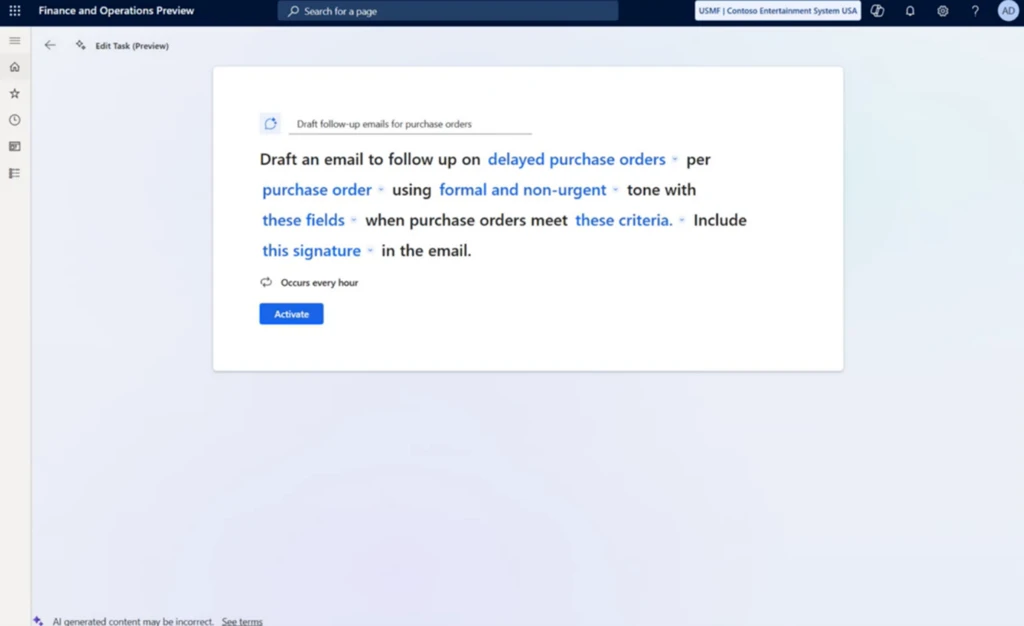The width and height of the screenshot is (1024, 626).
Task: Open Copilot from the top navigation bar
Action: pos(877,11)
